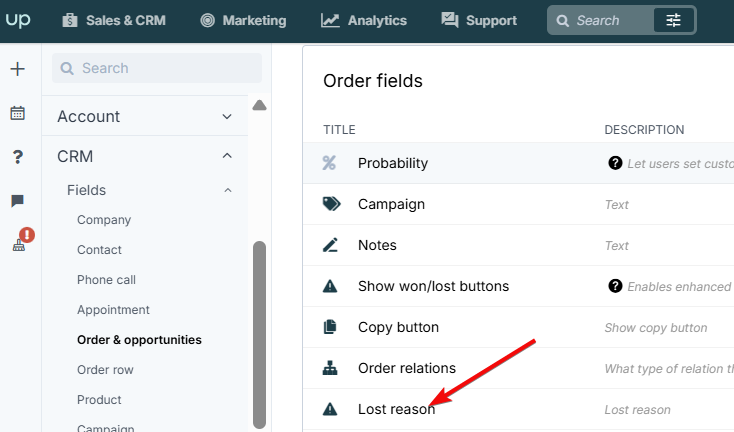Screen dimensions: 734x432
Task: Click the Copy button documents icon
Action: (330, 327)
